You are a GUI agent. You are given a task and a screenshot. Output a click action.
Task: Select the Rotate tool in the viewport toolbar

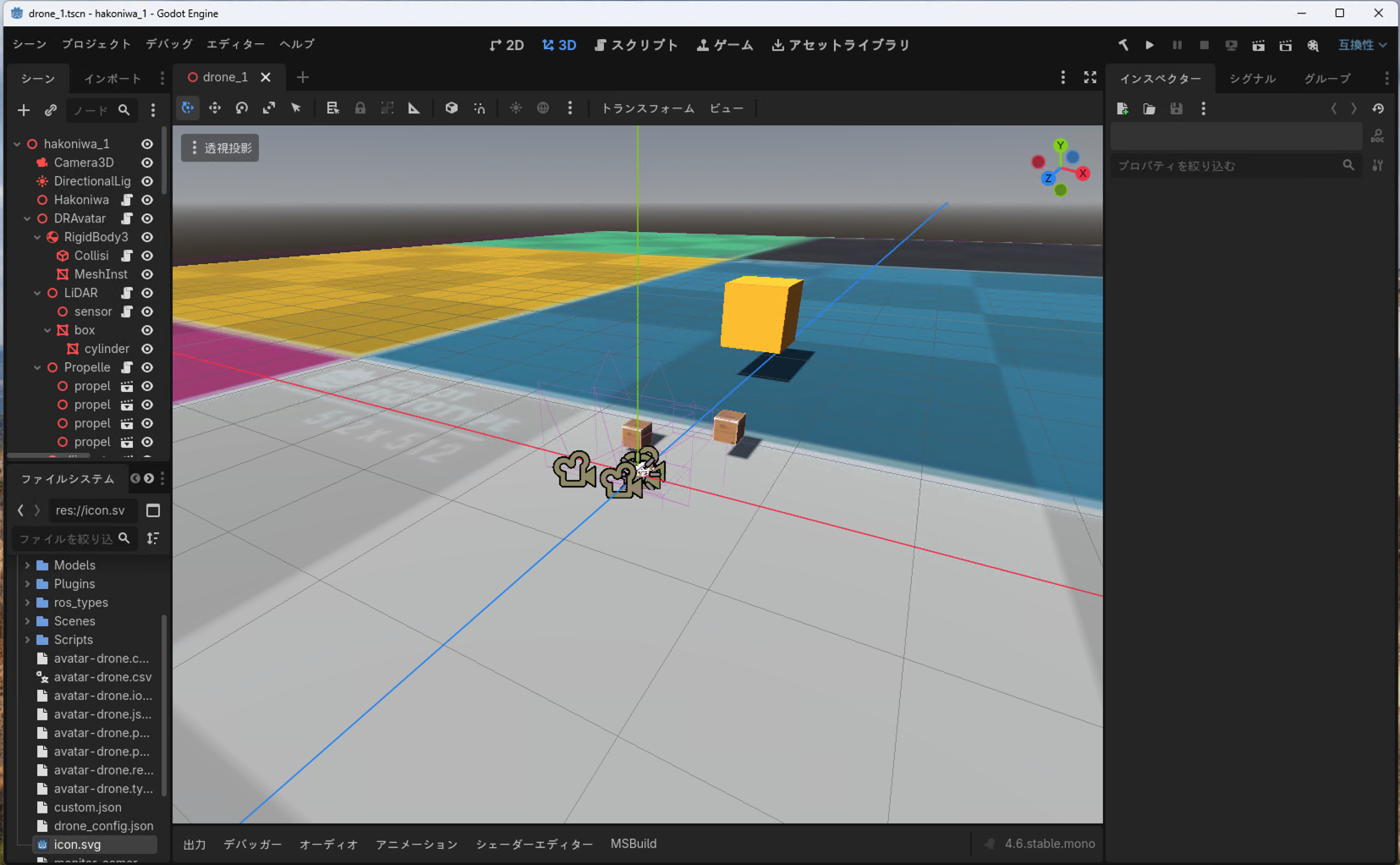tap(241, 108)
